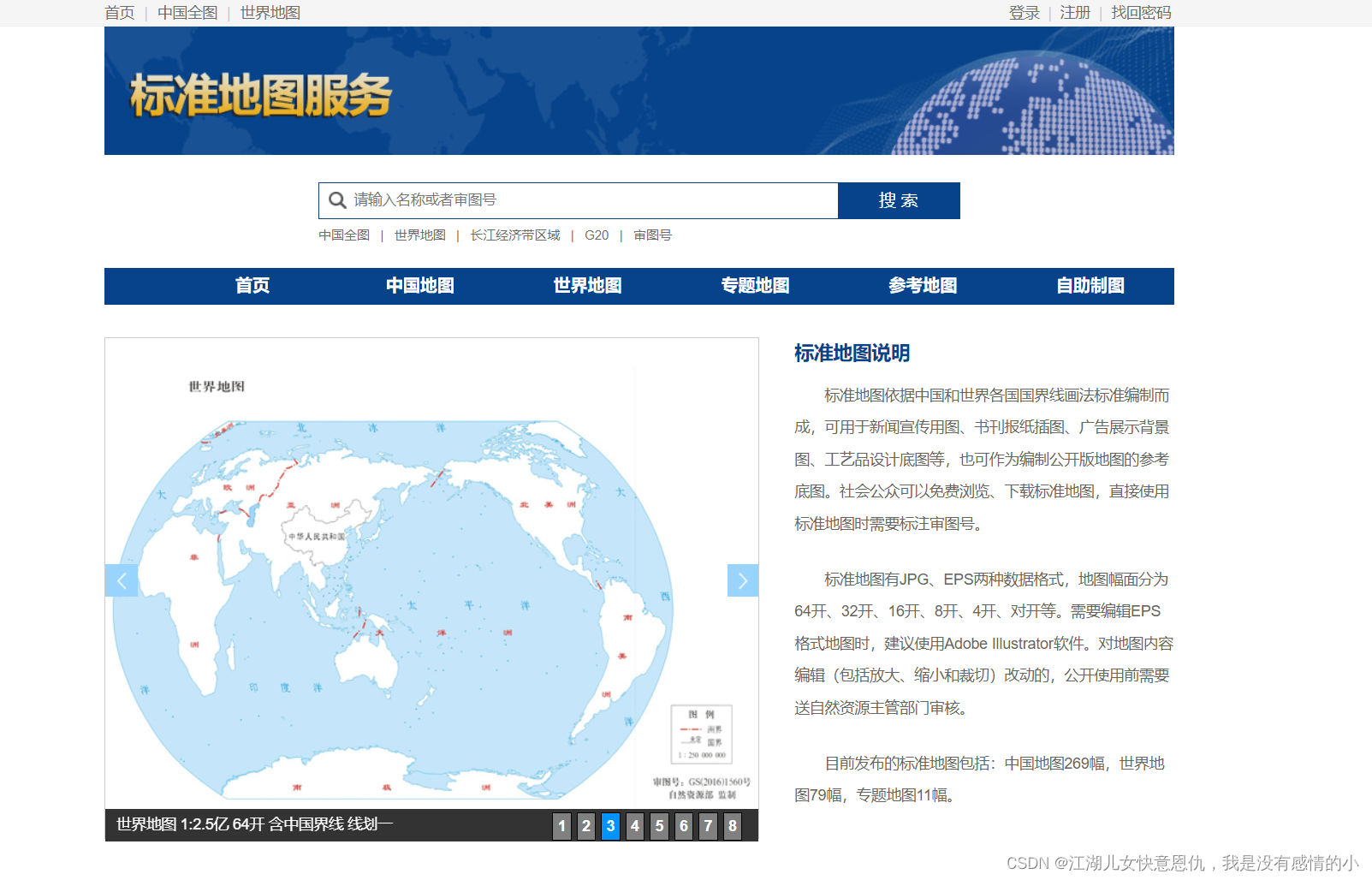Open the 自助制图 menu item
1372x880 pixels.
click(1090, 286)
